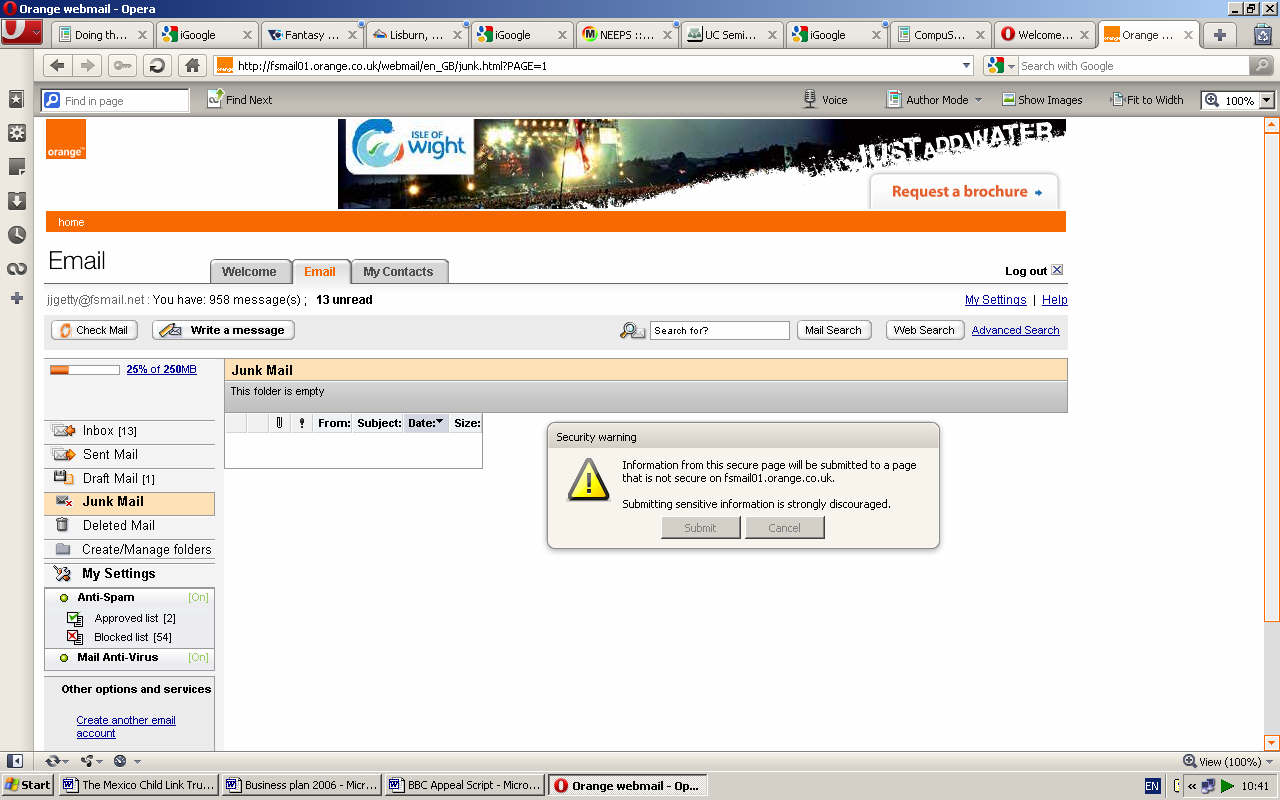
Task: Open the Bookmarks panel star icon
Action: pos(16,100)
